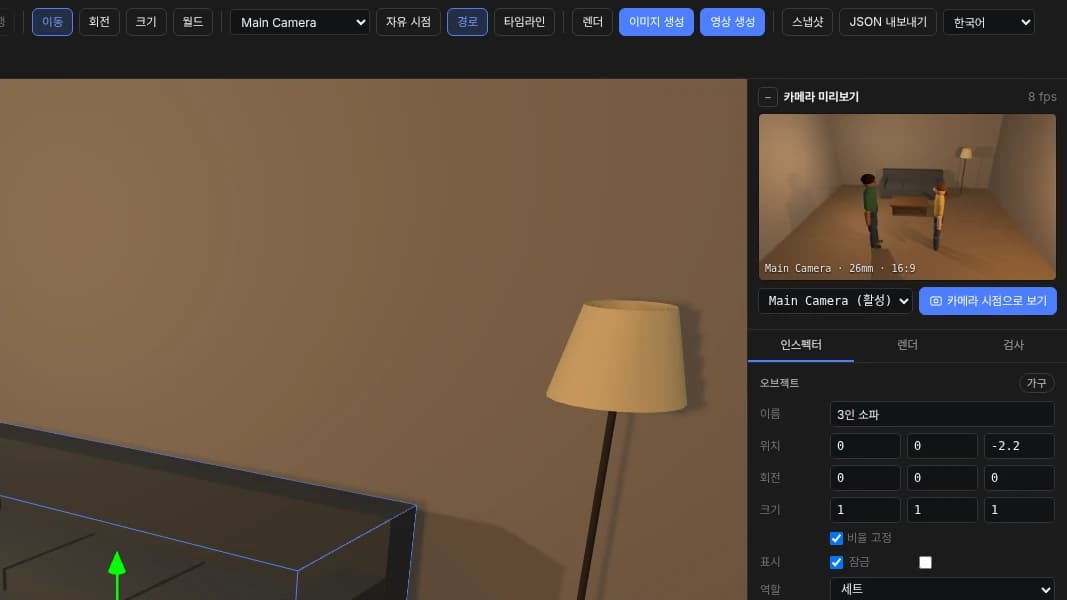This screenshot has height=600, width=1067.
Task: Open the Main Camera dropdown in the toolbar
Action: [300, 22]
